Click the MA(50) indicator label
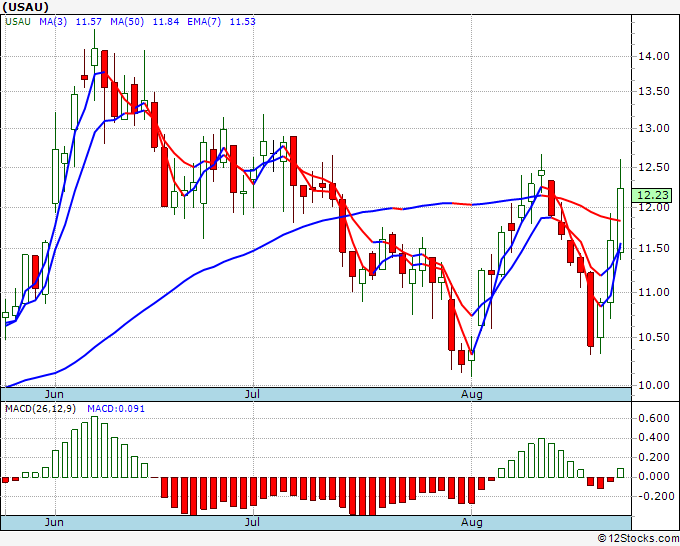 (127, 21)
